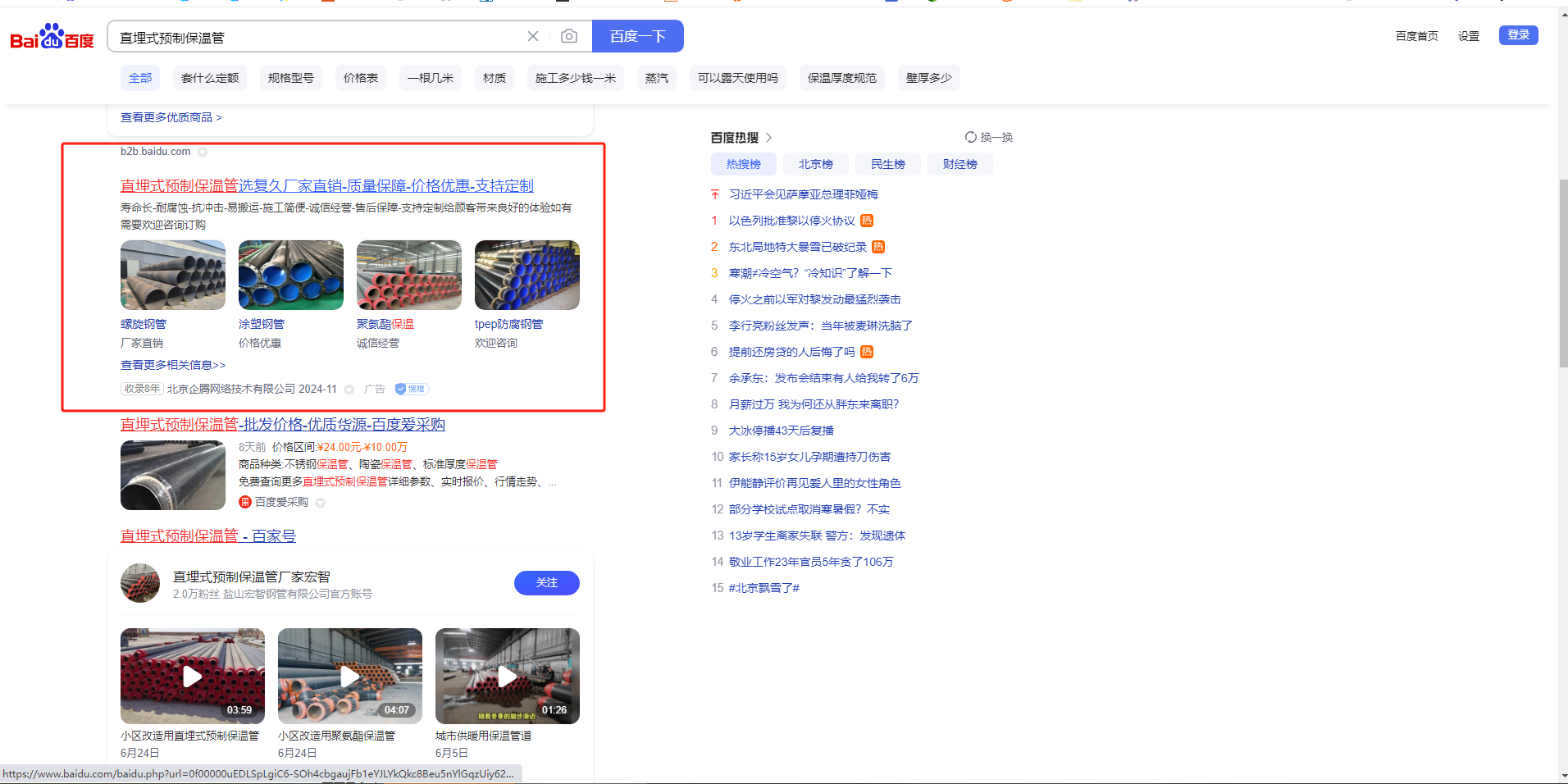The image size is (1568, 784).
Task: Open the tpep防腐钢管 thumbnail image
Action: 527,275
